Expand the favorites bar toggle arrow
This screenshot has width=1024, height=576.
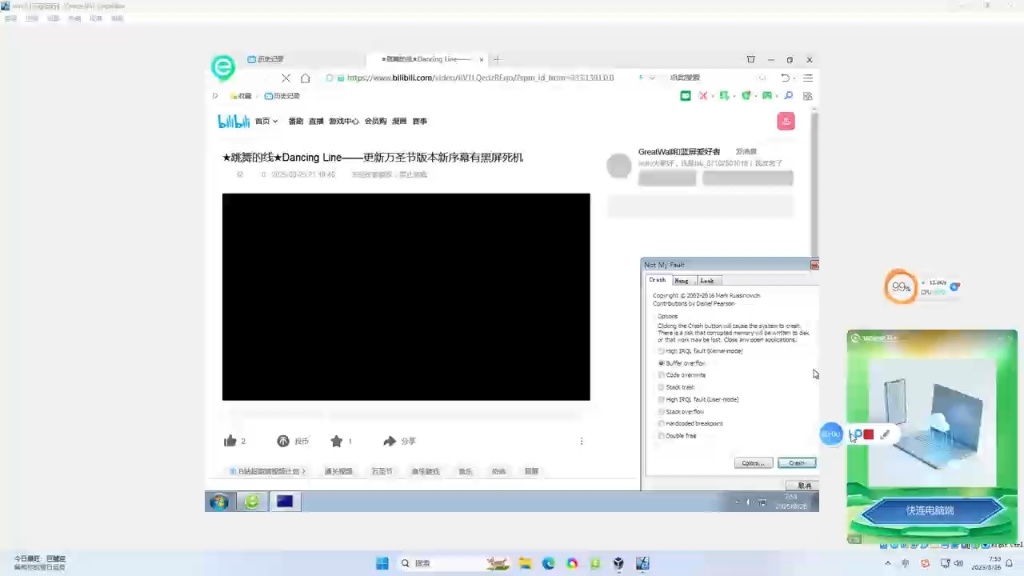click(215, 96)
